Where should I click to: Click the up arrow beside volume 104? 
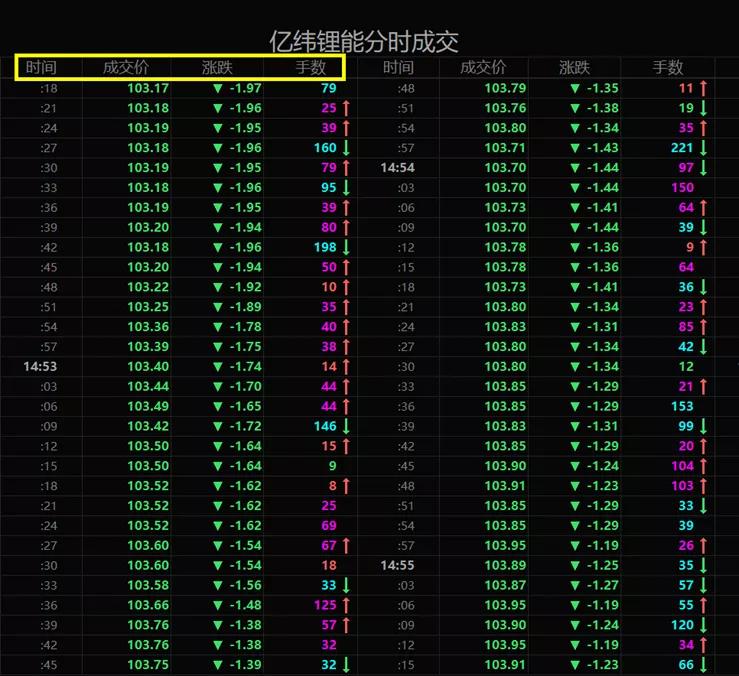[x=703, y=466]
